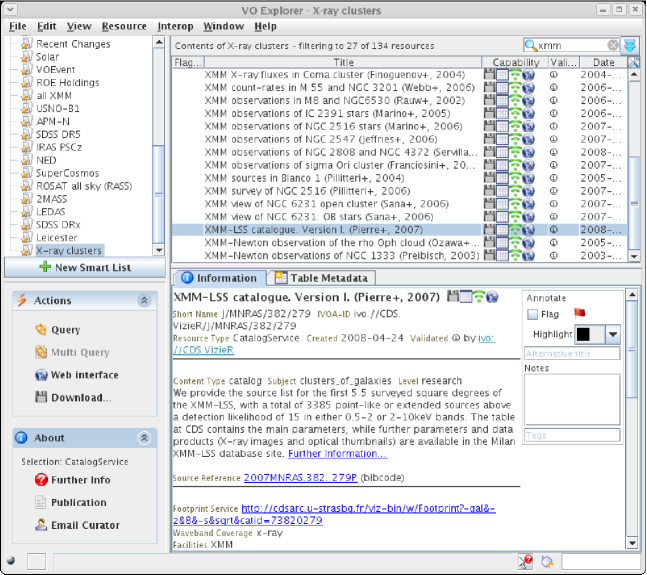The image size is (647, 575).
Task: Switch to the Table Metadata tab
Action: (322, 278)
